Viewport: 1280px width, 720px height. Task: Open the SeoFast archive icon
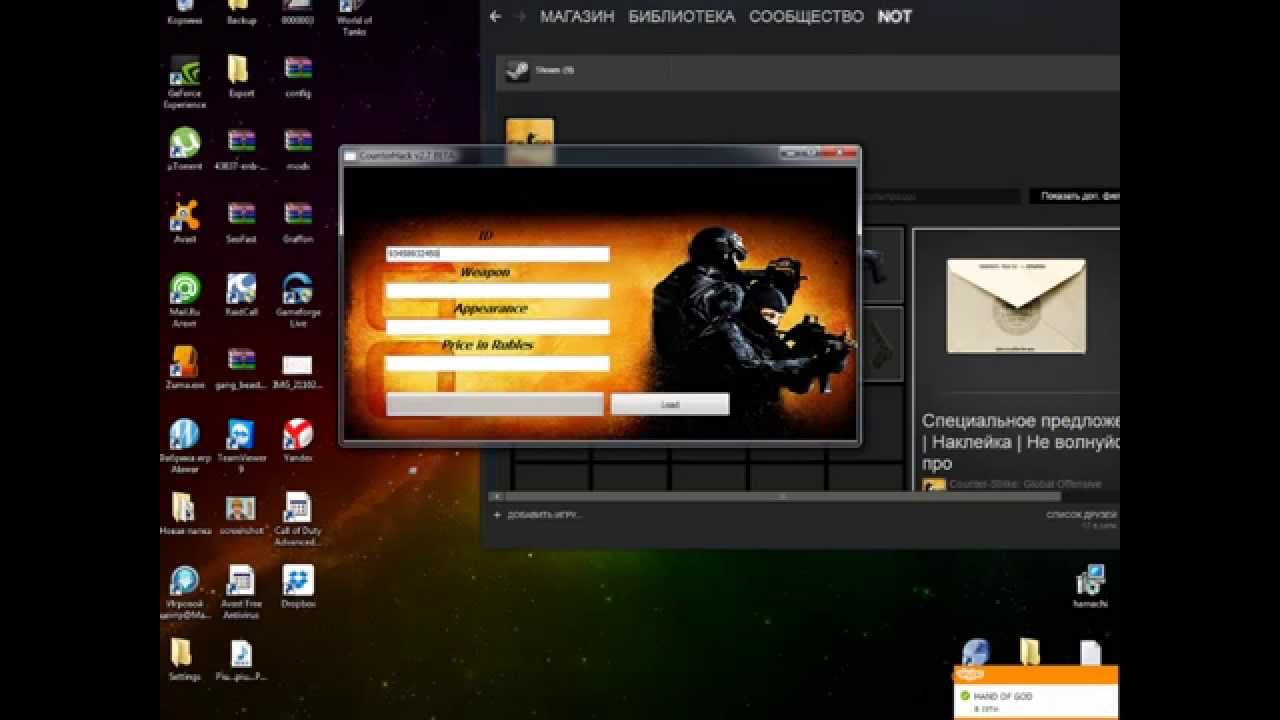point(241,222)
